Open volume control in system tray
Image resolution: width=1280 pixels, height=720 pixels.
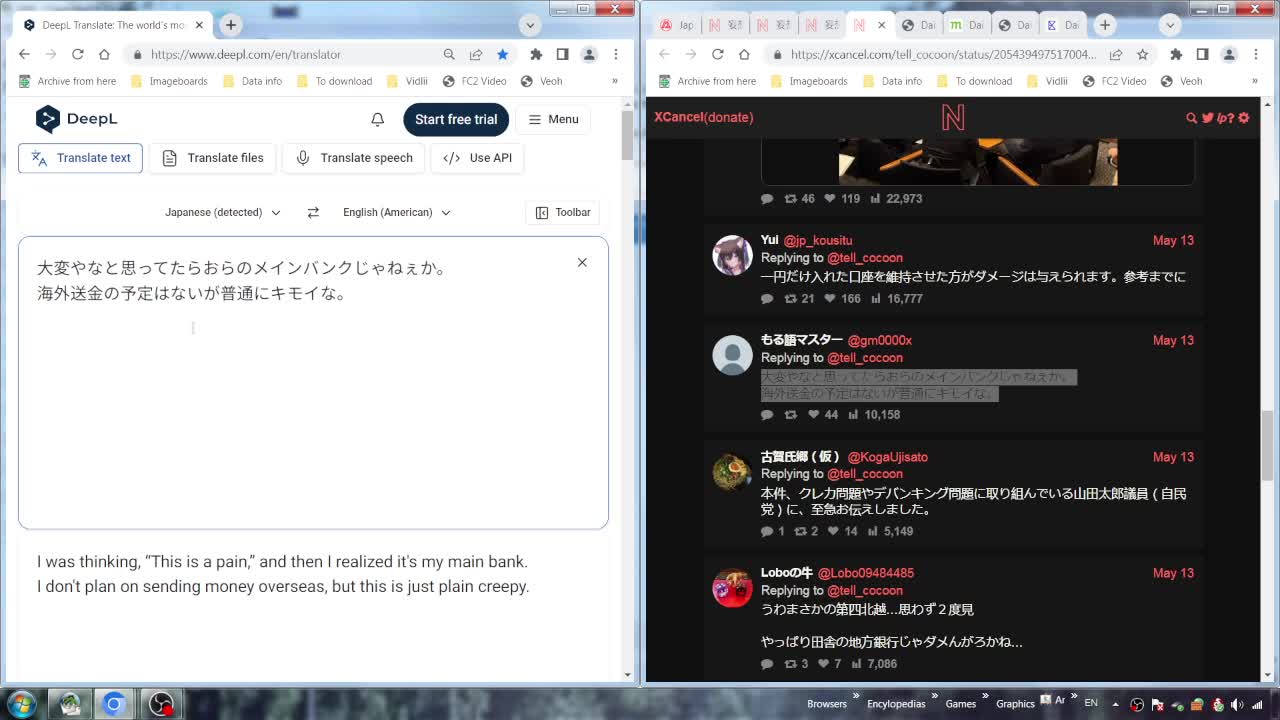tap(1236, 704)
